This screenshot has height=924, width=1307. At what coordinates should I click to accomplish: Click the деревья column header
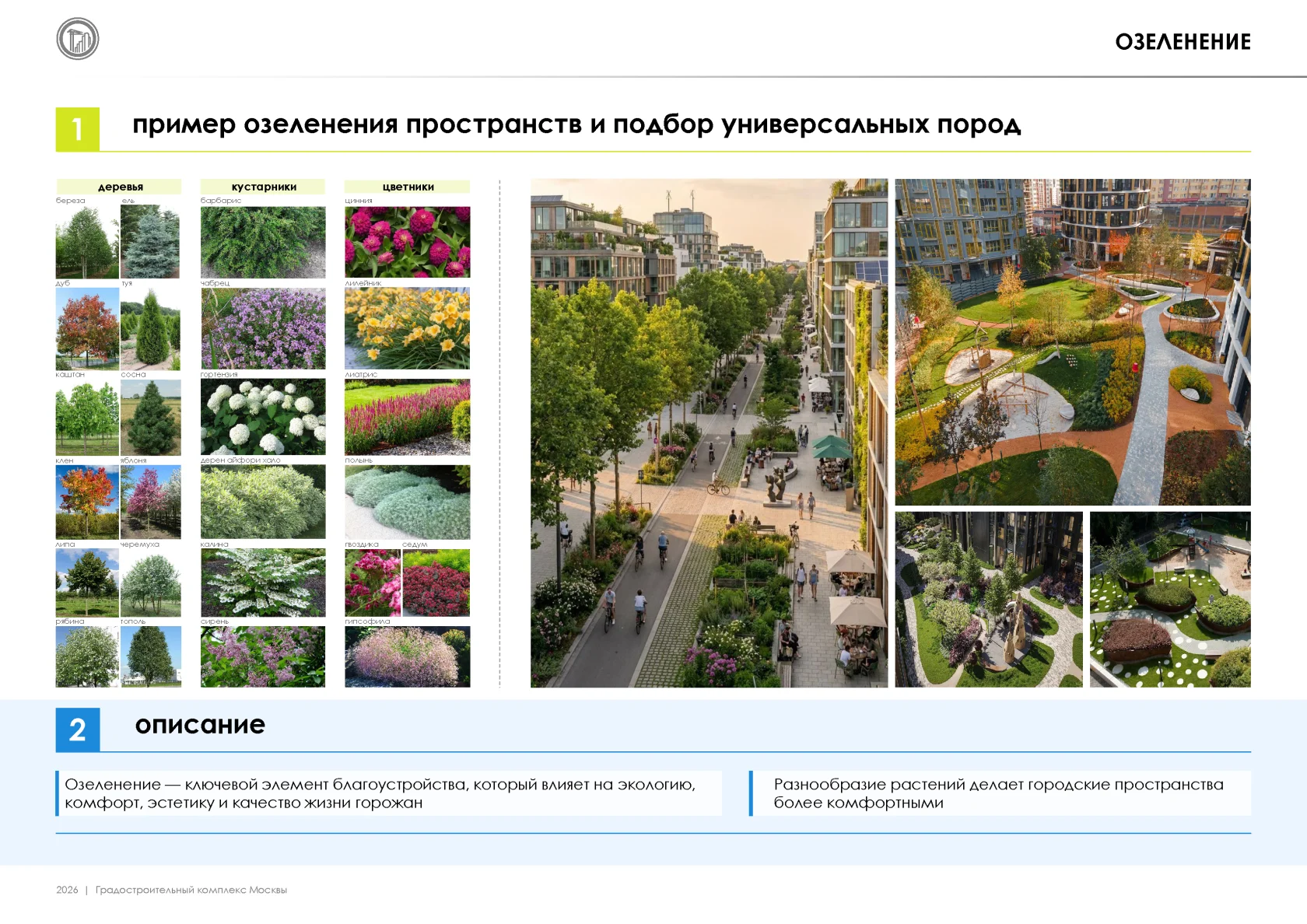pyautogui.click(x=119, y=187)
